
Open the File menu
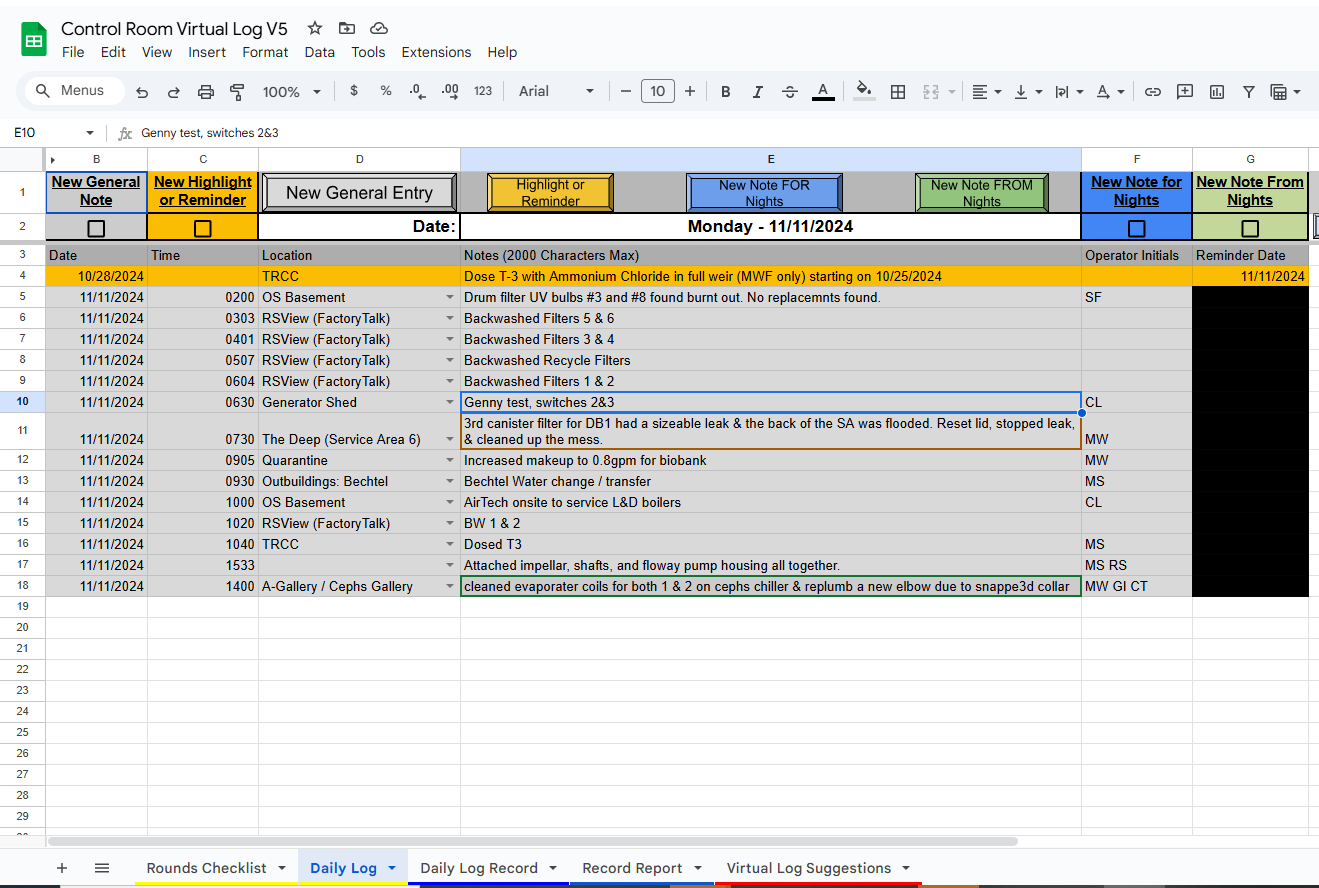pyautogui.click(x=73, y=52)
